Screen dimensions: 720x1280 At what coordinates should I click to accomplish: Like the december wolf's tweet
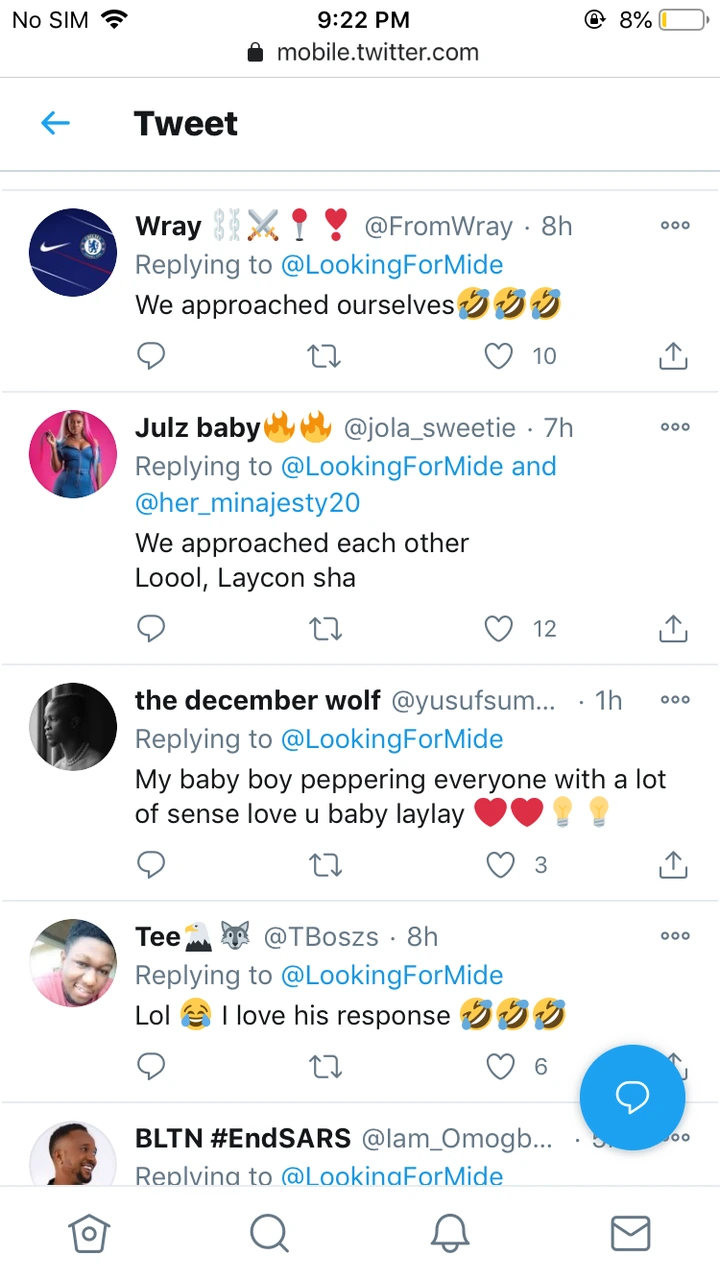tap(500, 865)
